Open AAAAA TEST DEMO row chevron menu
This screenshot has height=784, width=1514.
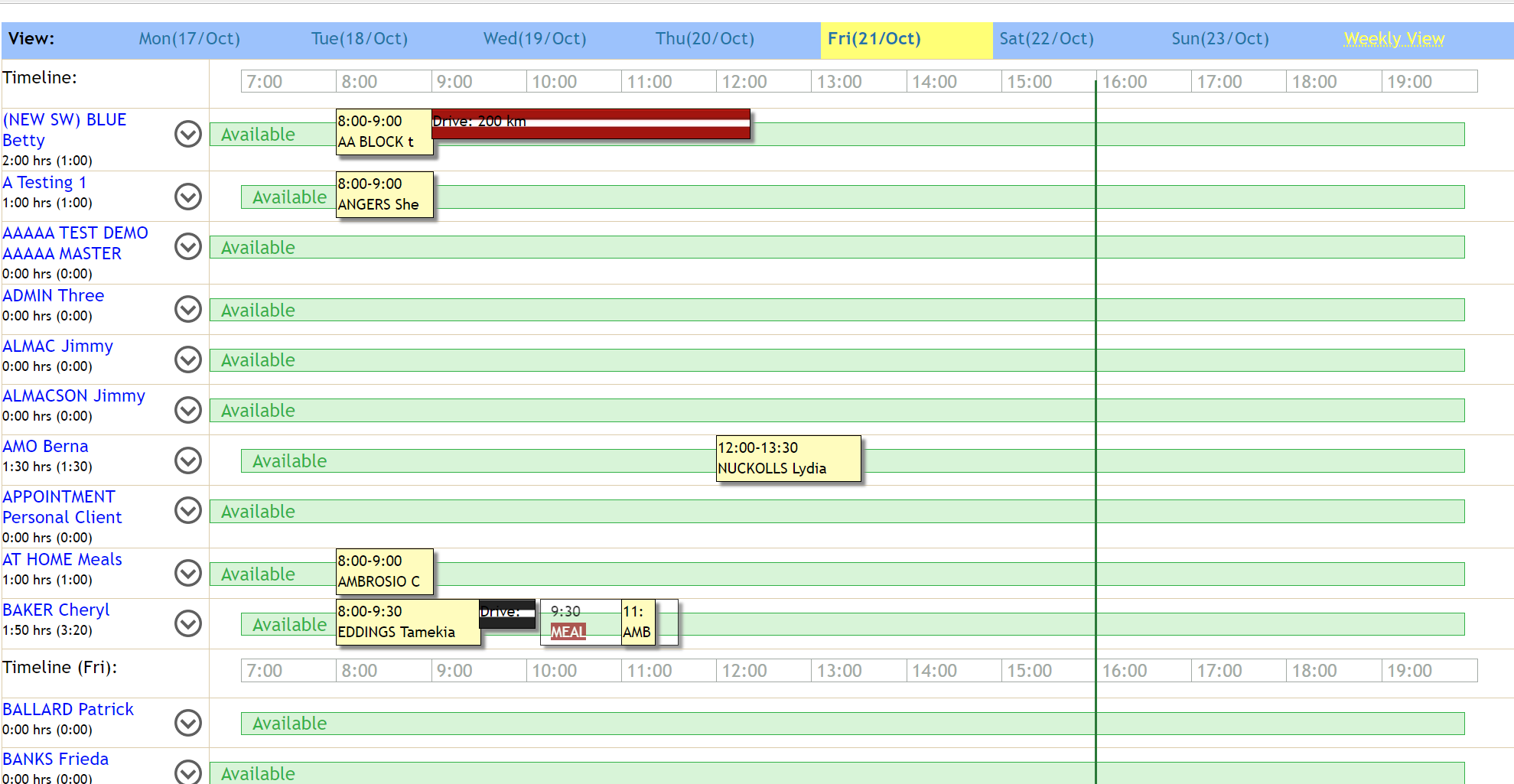pyautogui.click(x=187, y=246)
